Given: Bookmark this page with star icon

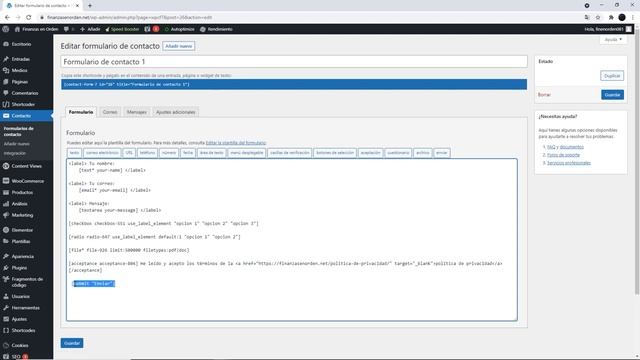Looking at the screenshot, I should (x=598, y=17).
